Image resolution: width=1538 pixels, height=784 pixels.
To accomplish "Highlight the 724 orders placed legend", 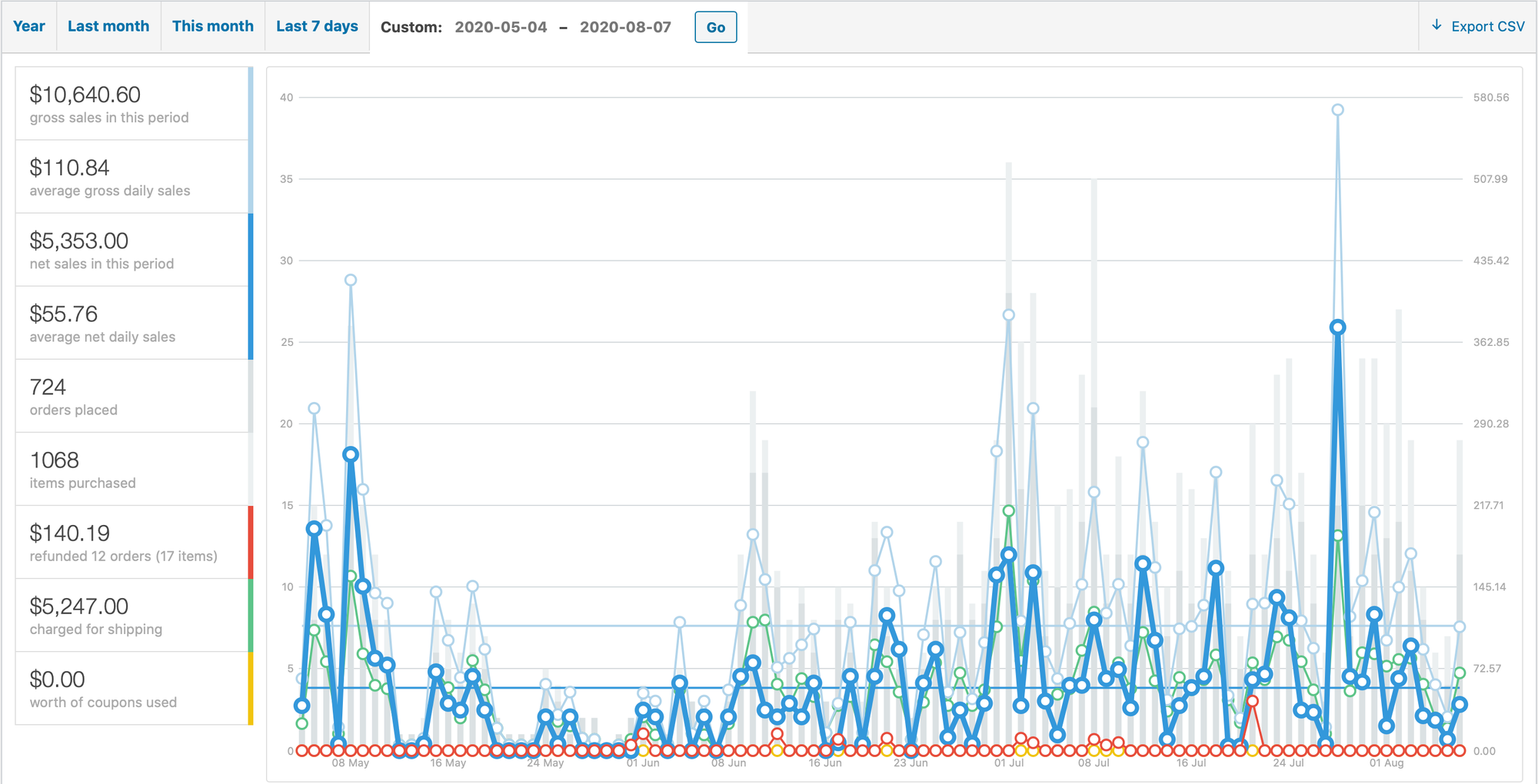I will (132, 396).
